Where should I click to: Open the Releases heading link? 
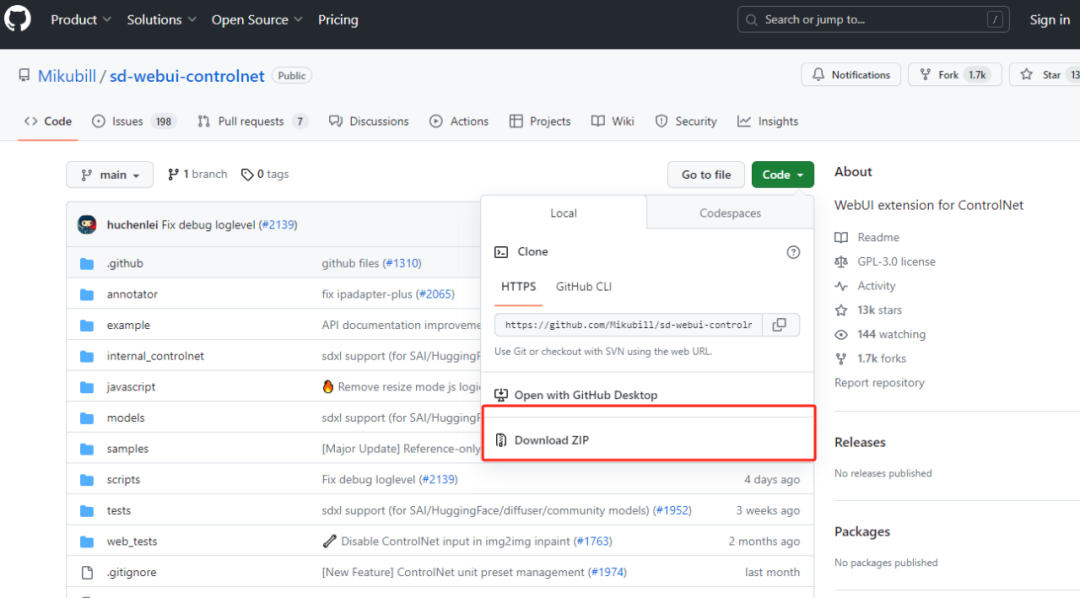point(860,442)
